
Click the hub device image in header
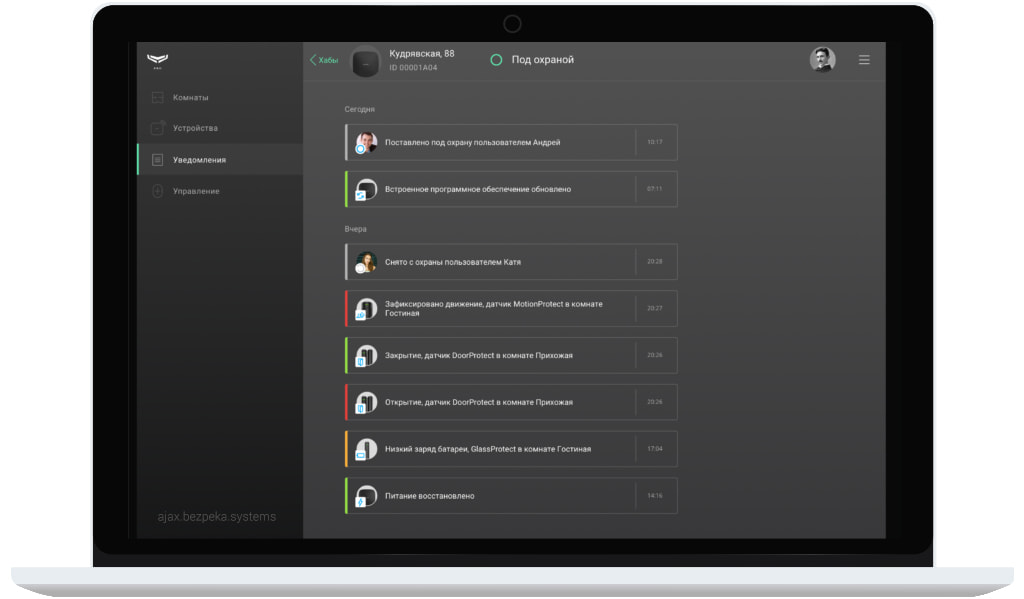click(366, 63)
